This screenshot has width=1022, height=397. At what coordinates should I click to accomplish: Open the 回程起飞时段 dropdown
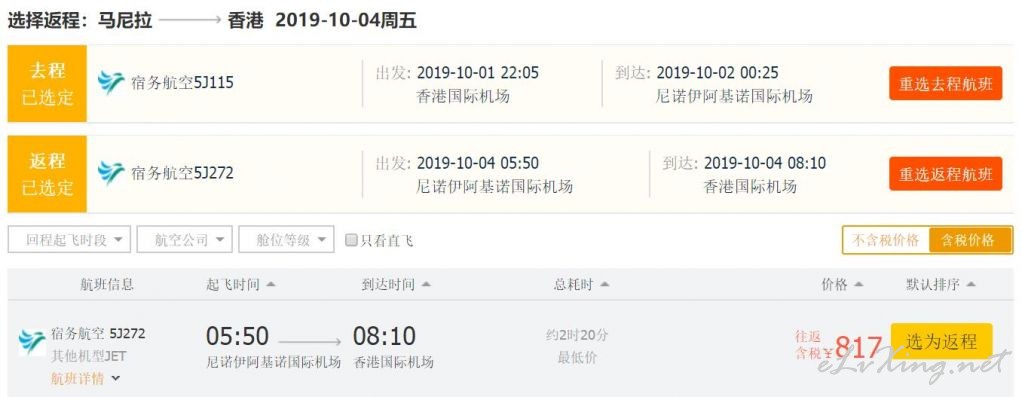[69, 239]
